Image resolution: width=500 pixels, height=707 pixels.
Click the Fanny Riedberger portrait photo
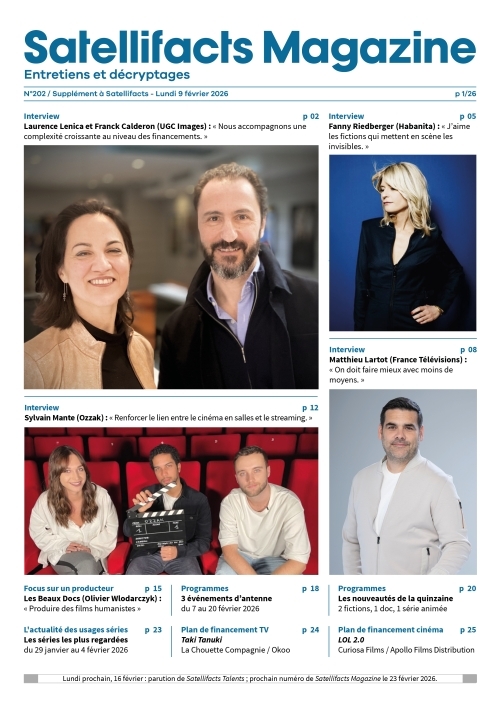pos(403,243)
